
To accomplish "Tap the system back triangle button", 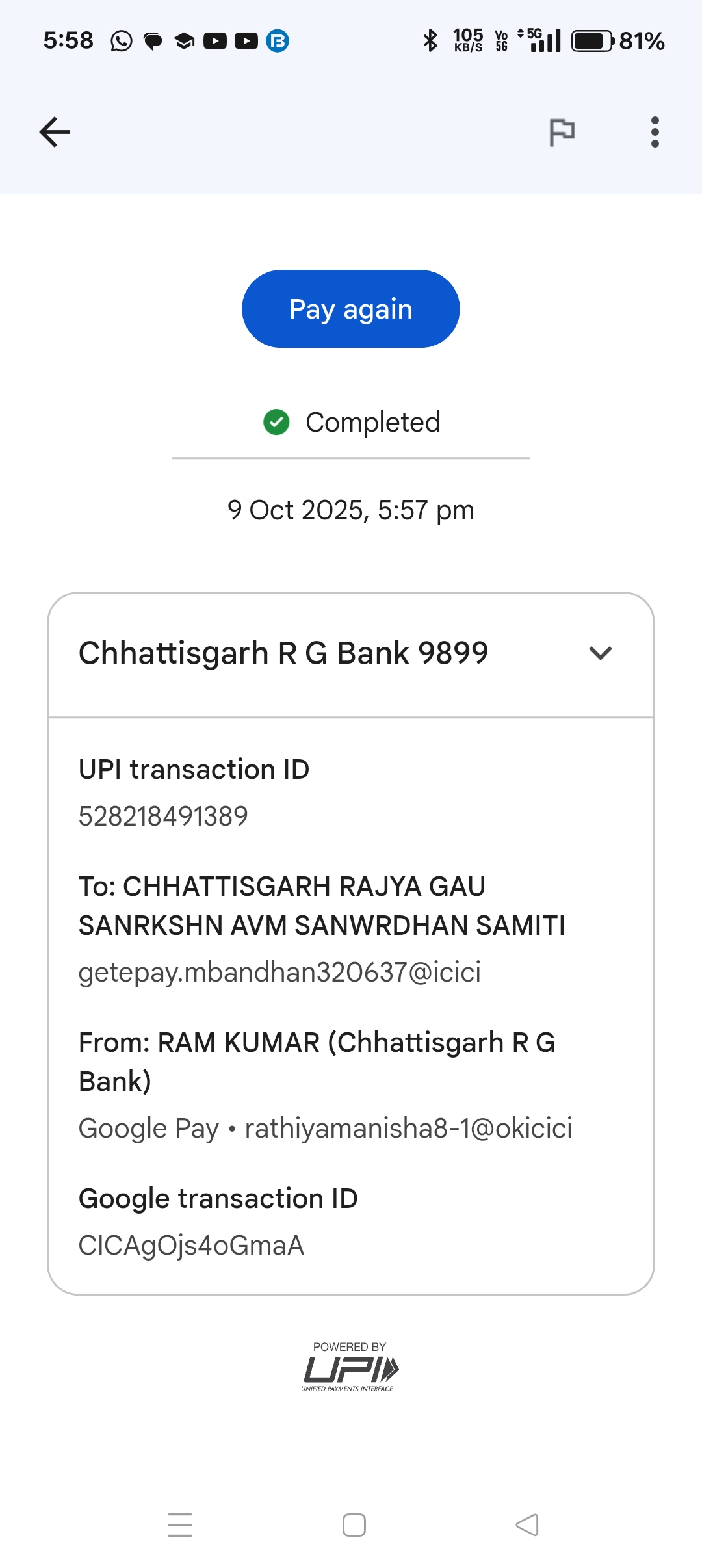I will pos(527,1524).
